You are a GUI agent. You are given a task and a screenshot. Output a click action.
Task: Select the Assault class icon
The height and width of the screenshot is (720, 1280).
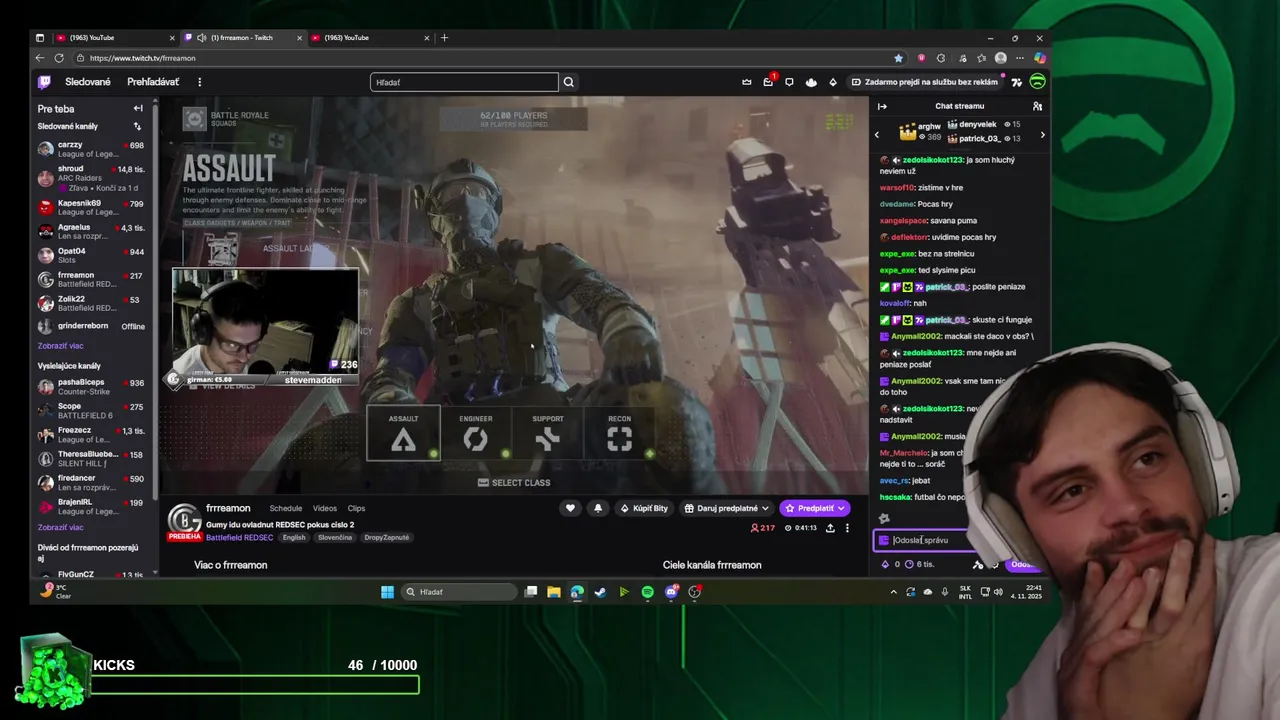[403, 433]
